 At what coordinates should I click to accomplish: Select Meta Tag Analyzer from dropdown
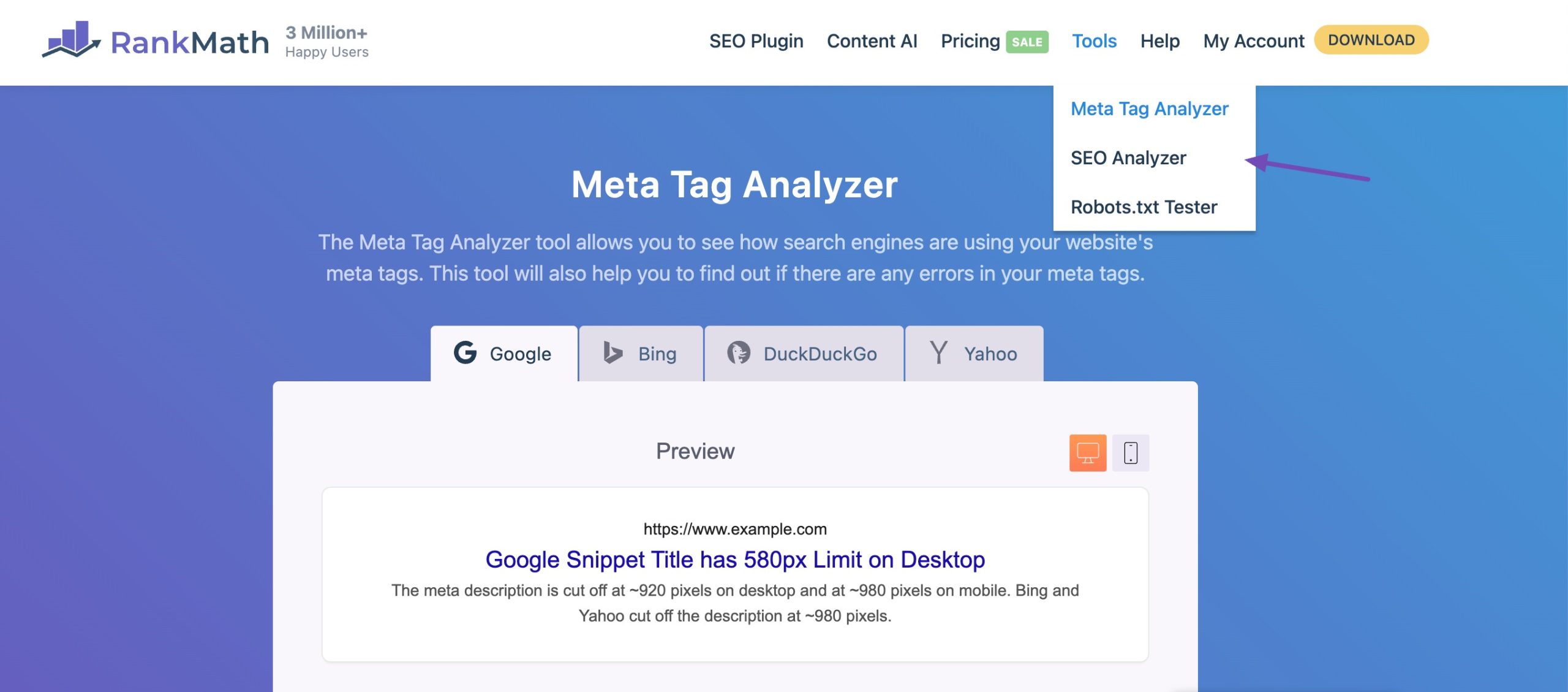1149,108
